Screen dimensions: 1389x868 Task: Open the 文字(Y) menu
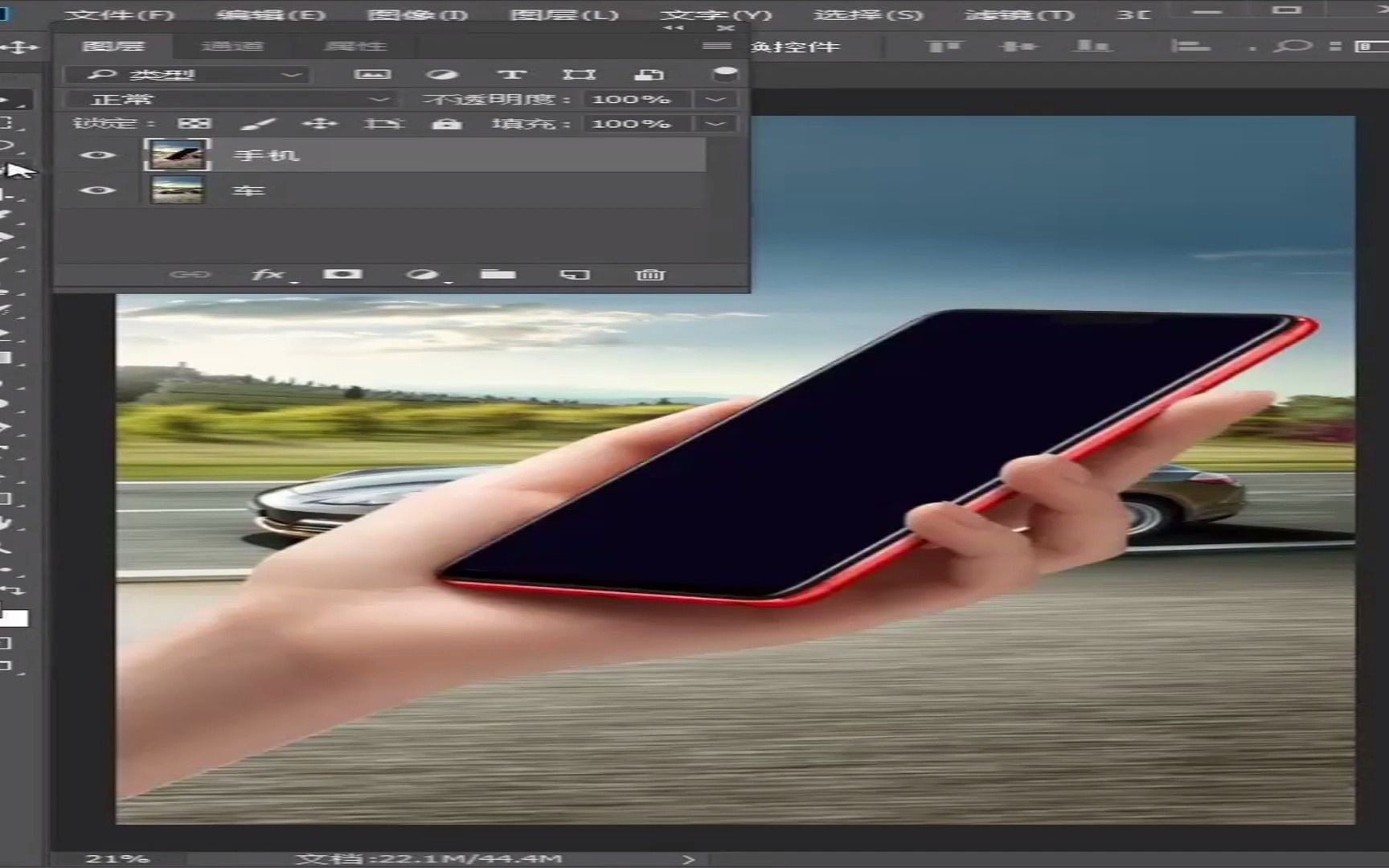pyautogui.click(x=716, y=14)
